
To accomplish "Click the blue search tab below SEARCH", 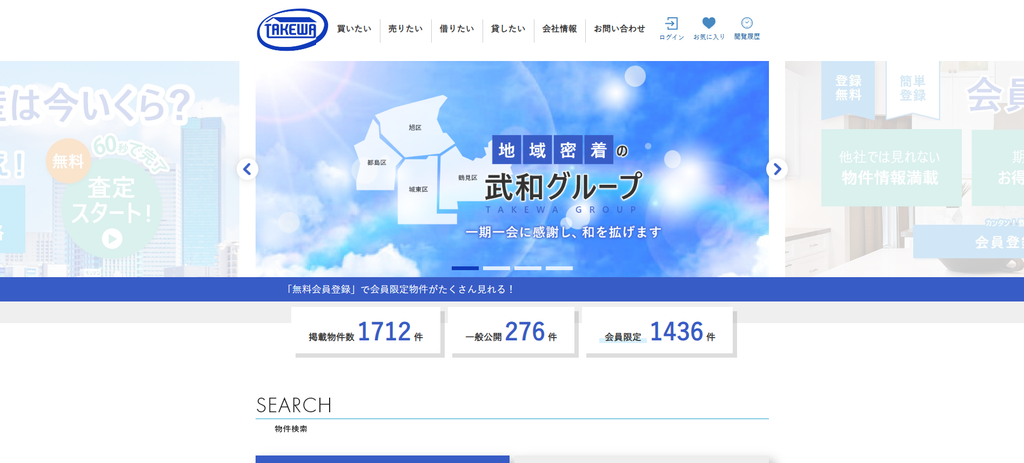I will [x=382, y=459].
